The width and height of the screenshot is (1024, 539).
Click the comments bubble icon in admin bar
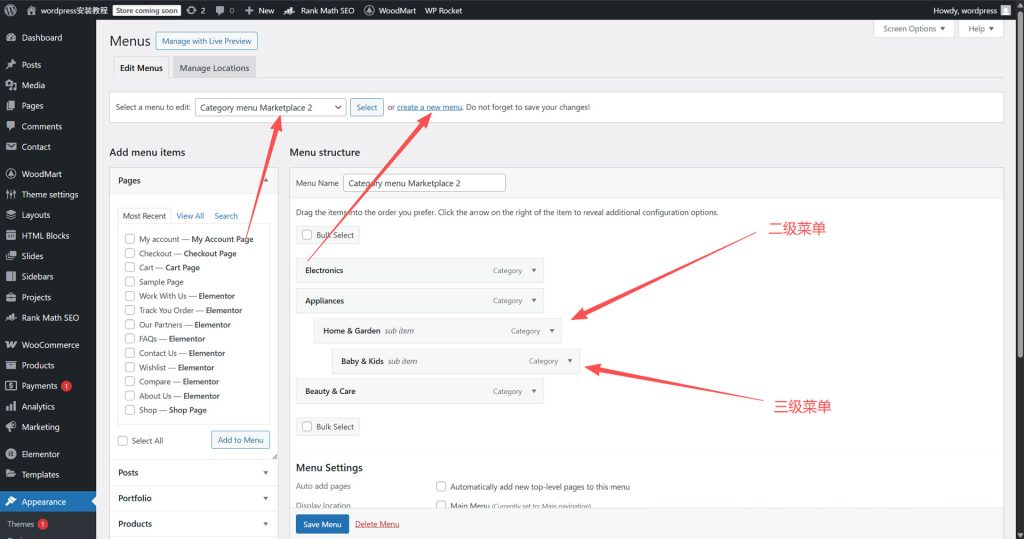[220, 10]
